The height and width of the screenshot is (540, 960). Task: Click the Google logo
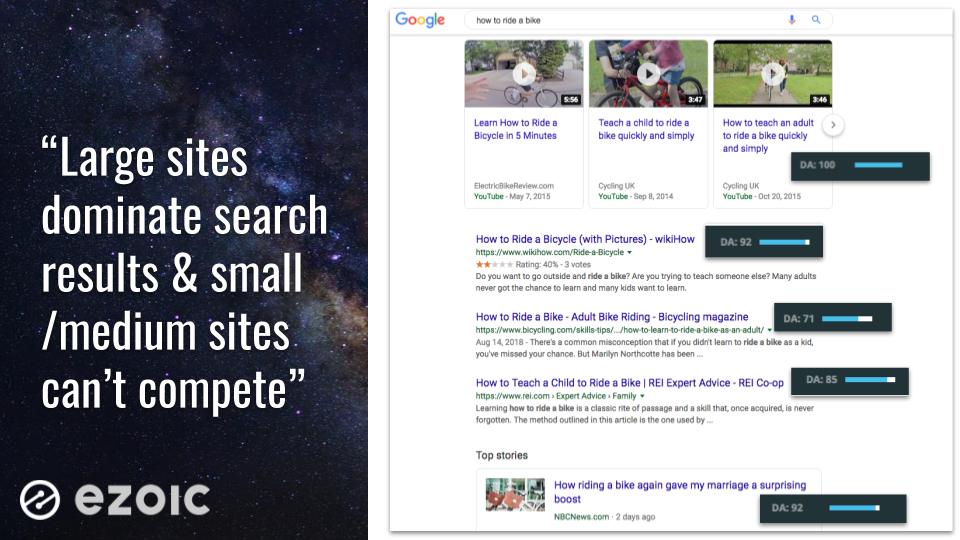(420, 20)
